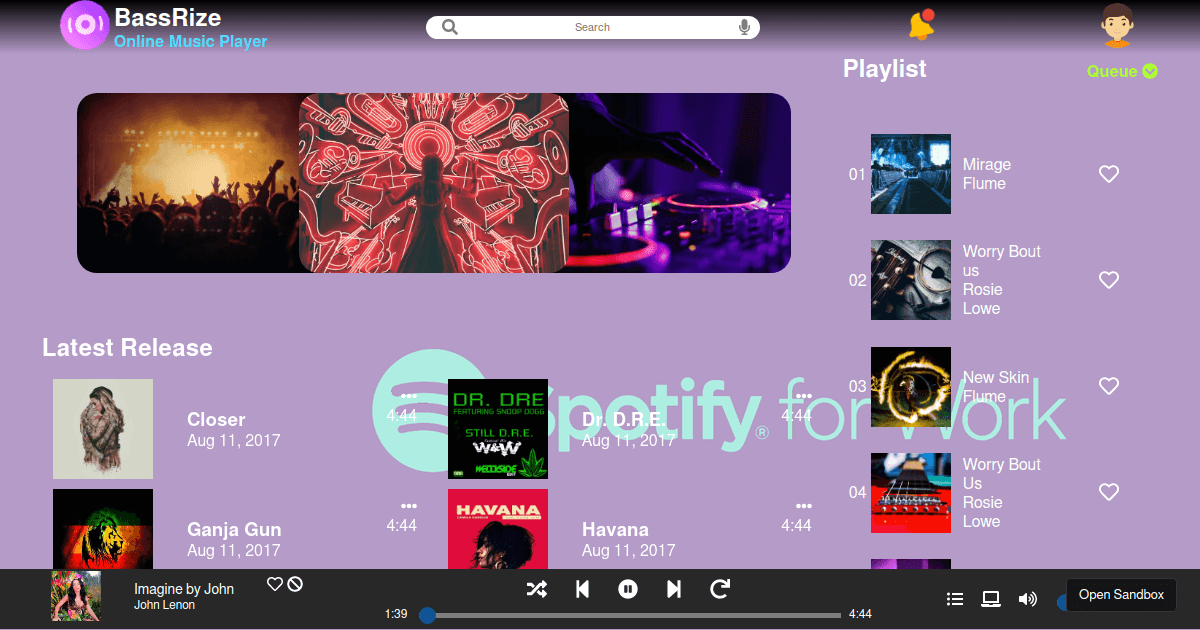The image size is (1200, 630).
Task: Click the voice search microphone icon
Action: point(744,26)
